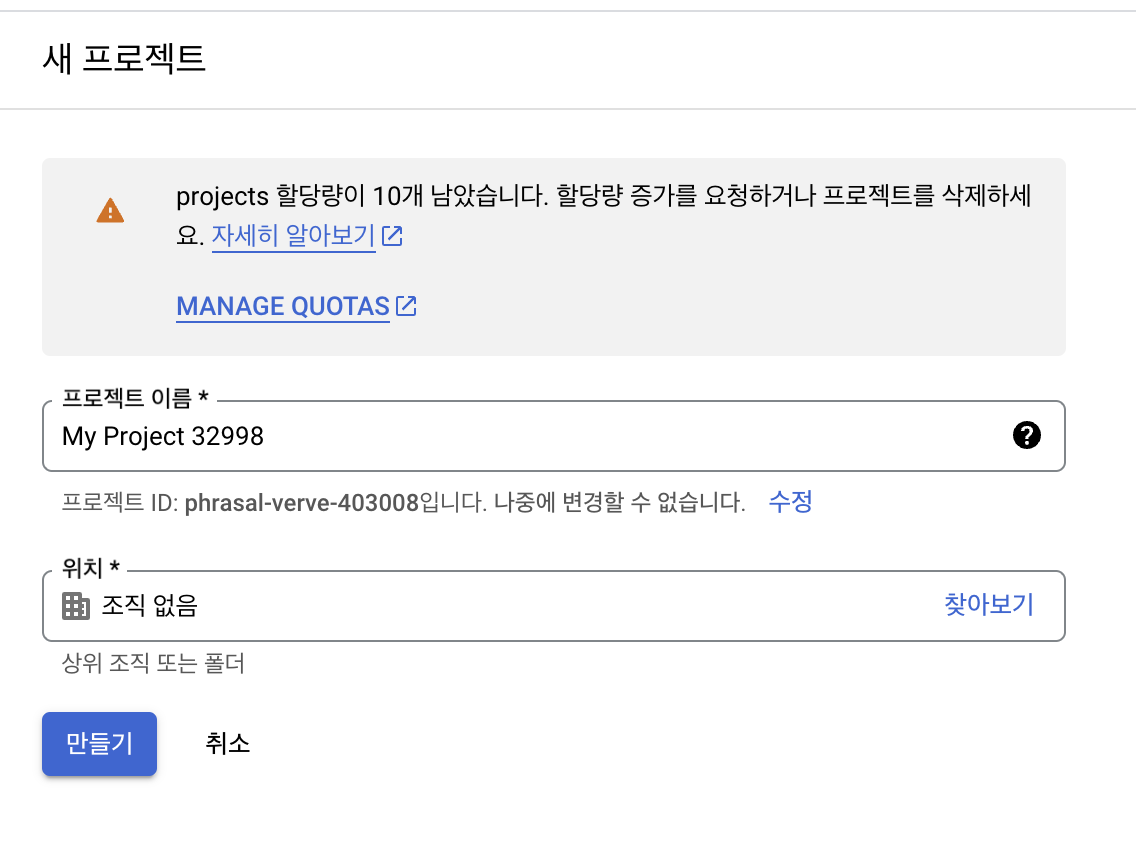Screen dimensions: 1136x856
Task: Click the orange warning triangle icon
Action: [110, 211]
